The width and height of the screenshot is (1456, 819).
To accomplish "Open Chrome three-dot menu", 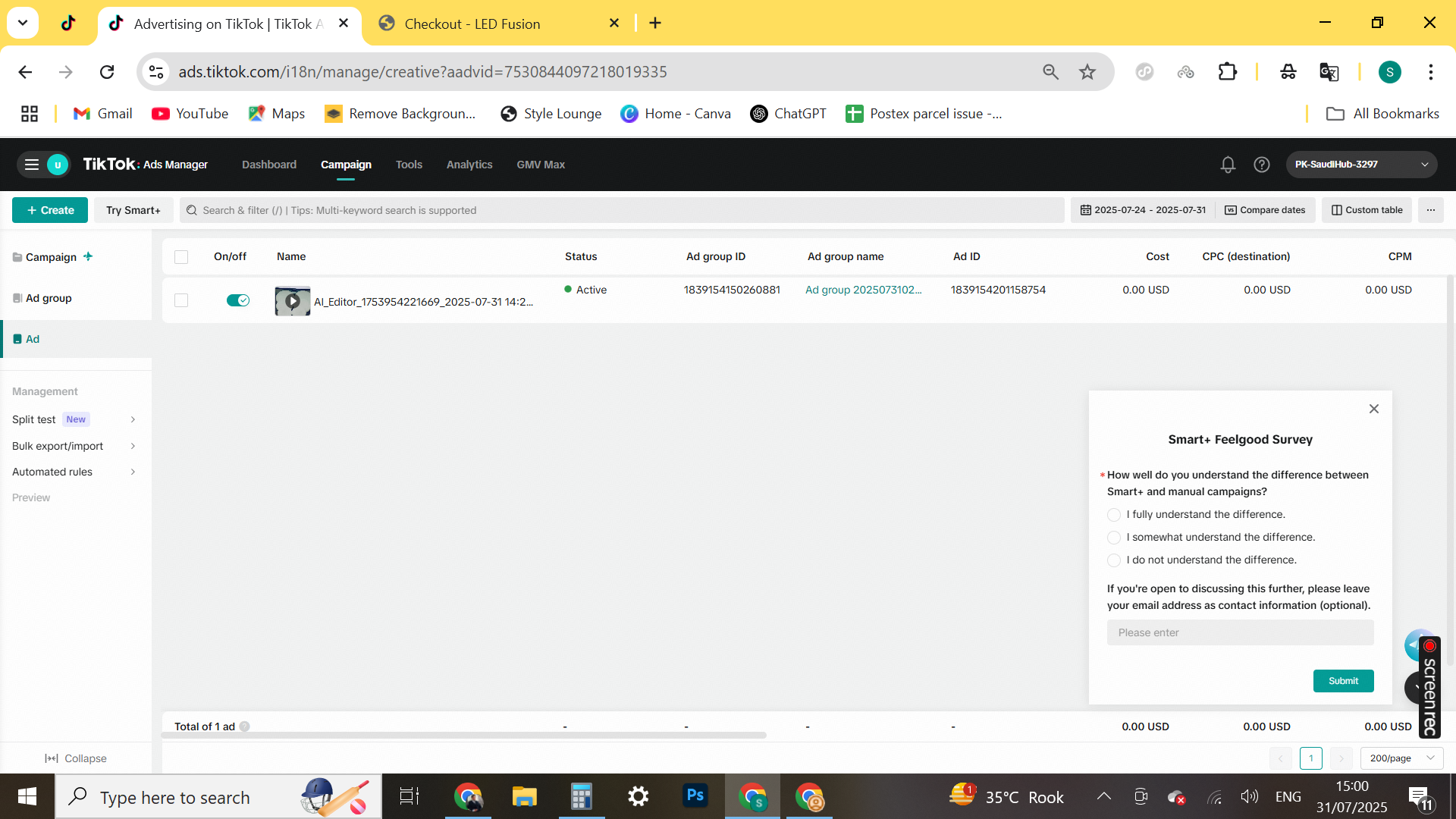I will pos(1431,72).
